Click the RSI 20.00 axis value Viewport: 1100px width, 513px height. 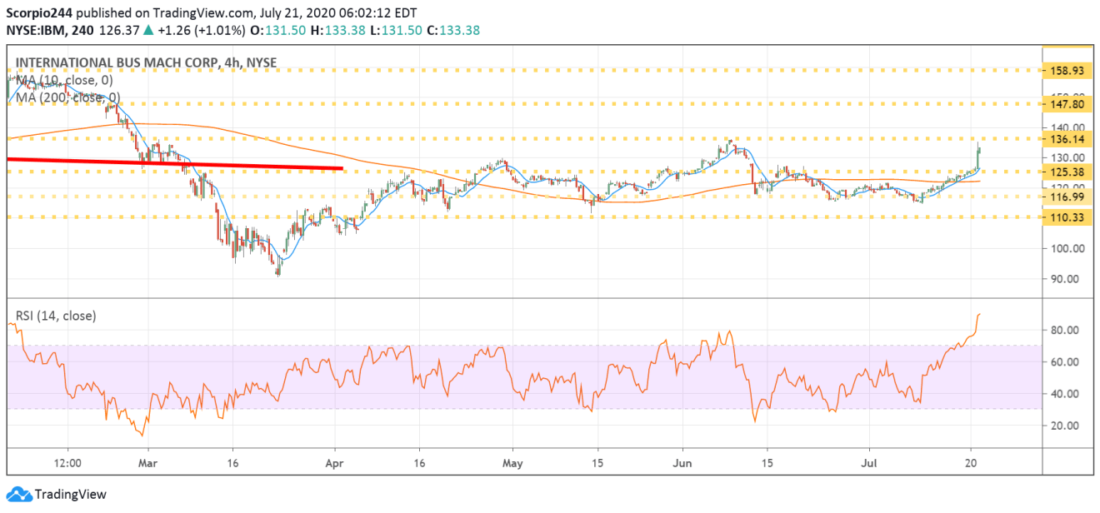(1066, 425)
